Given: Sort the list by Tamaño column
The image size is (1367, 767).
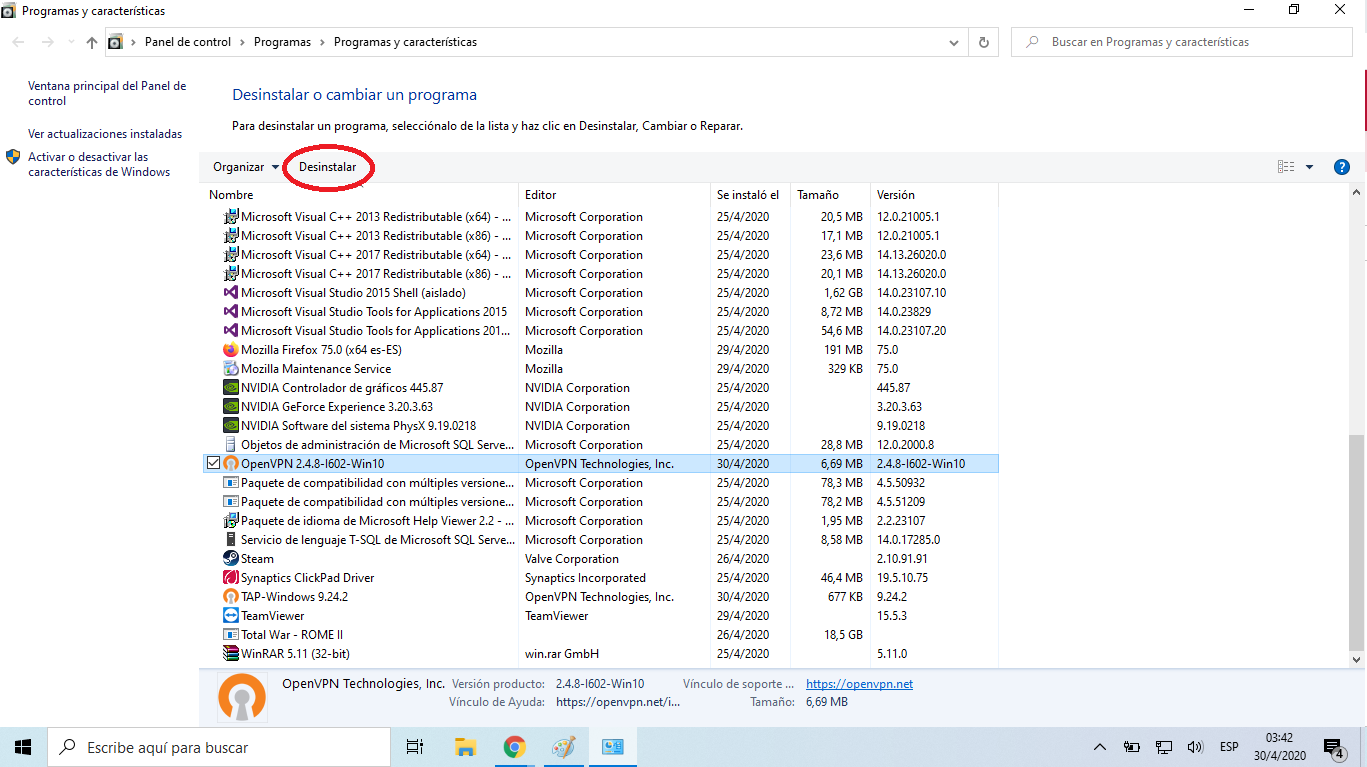Looking at the screenshot, I should pyautogui.click(x=832, y=195).
